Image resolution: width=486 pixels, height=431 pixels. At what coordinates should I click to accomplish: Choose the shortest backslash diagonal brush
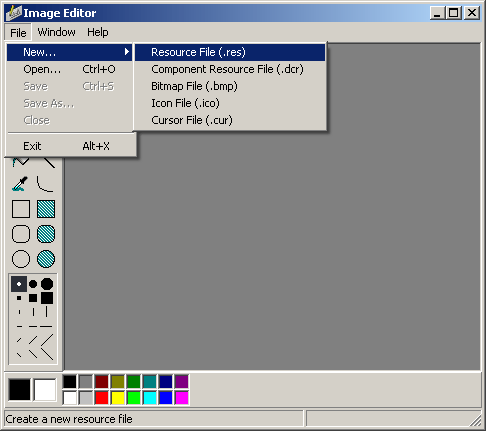click(19, 354)
